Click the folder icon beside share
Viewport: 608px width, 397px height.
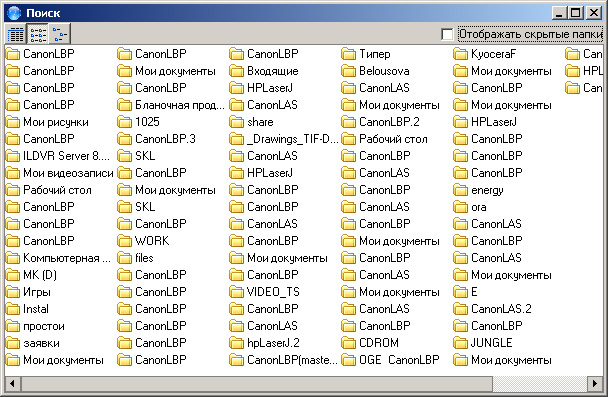[x=237, y=122]
